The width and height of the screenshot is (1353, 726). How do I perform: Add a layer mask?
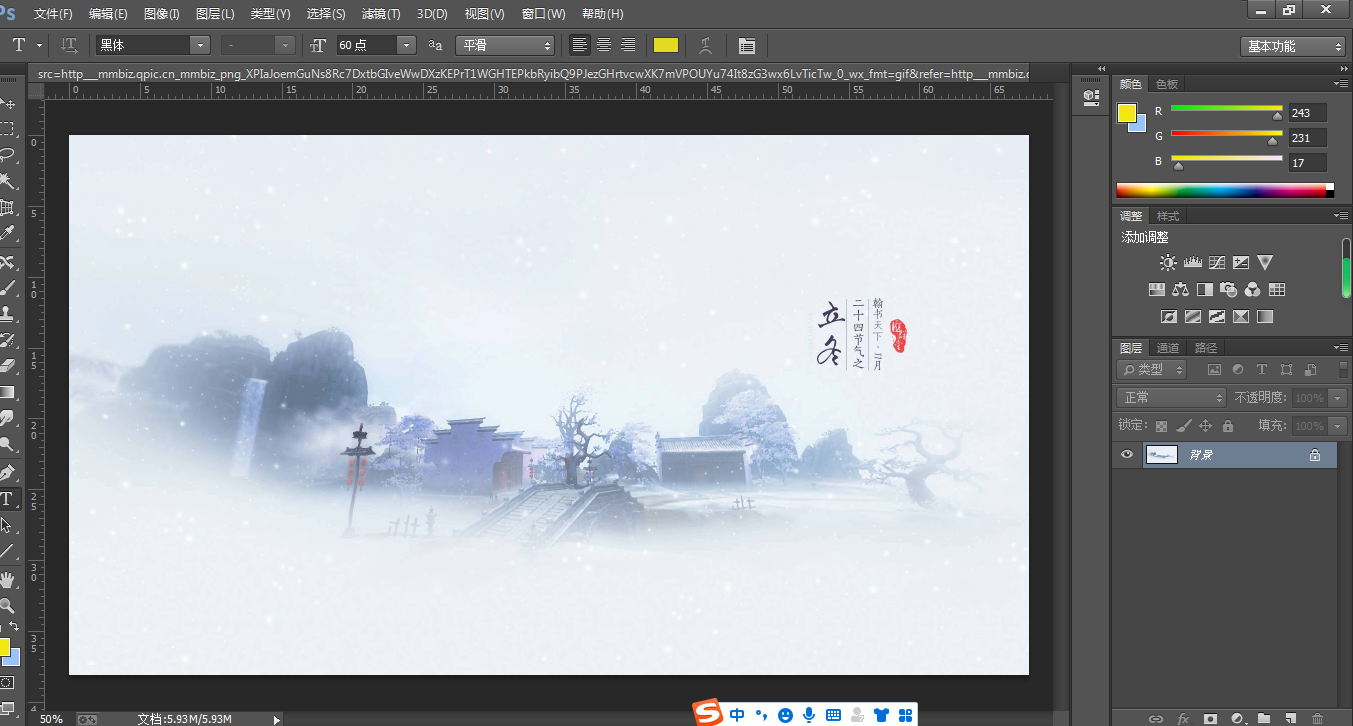coord(1210,718)
